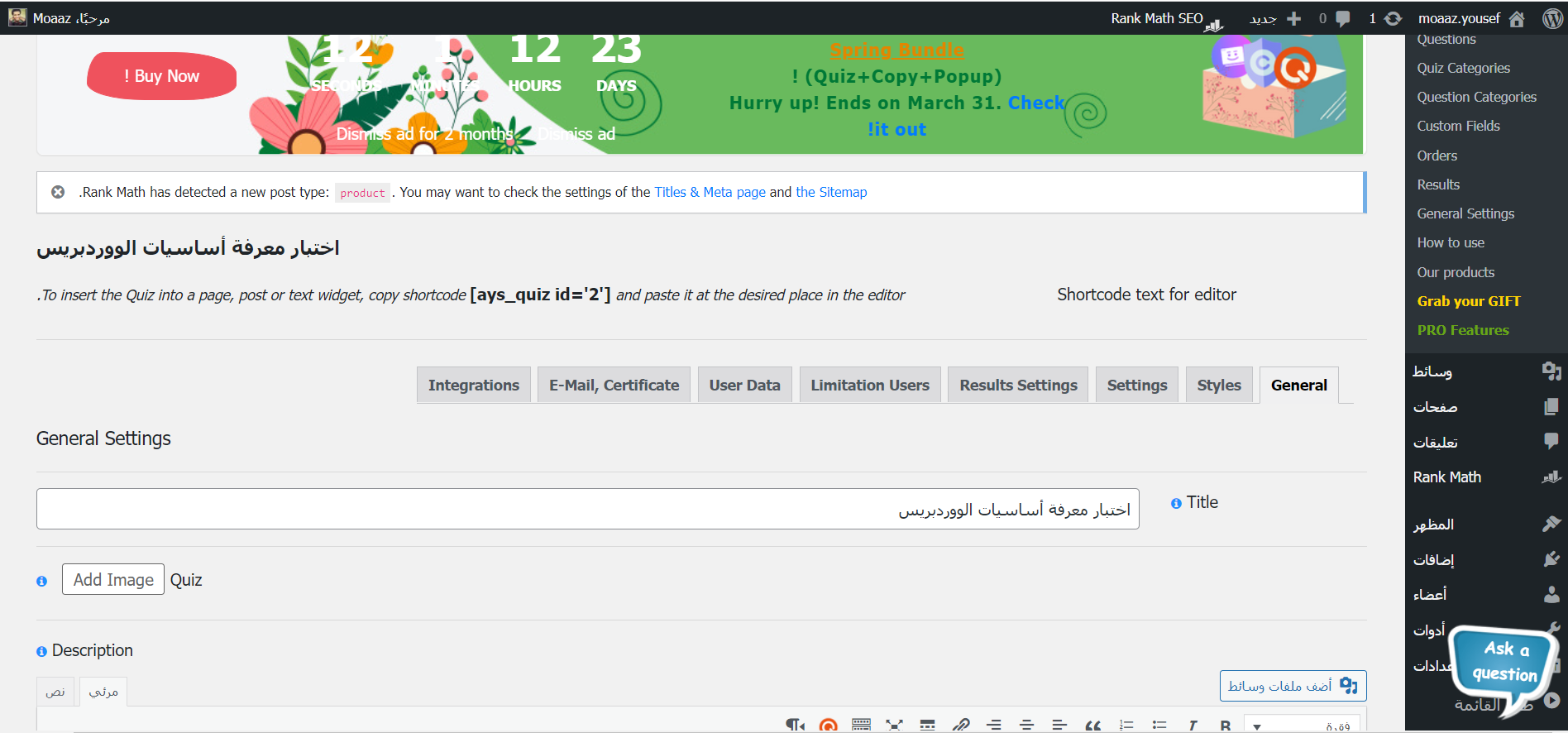Open PRO Features in sidebar
Screen dimensions: 1568x733
tap(1463, 330)
